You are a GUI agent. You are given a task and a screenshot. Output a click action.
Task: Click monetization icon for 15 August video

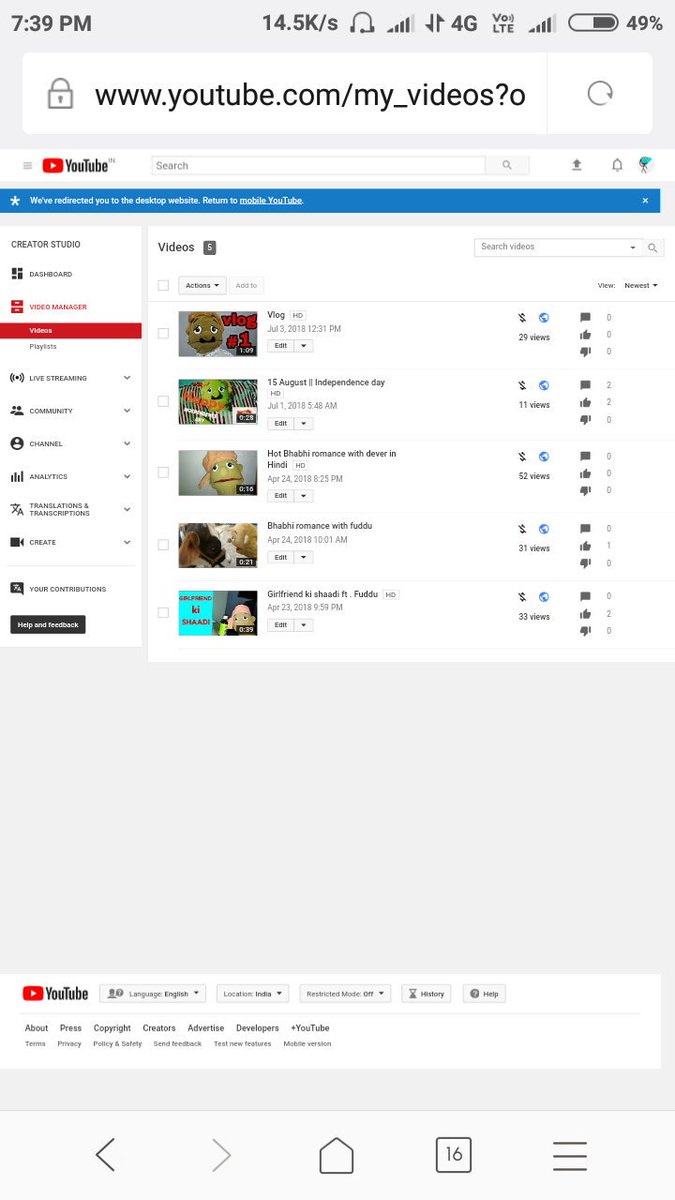(522, 385)
